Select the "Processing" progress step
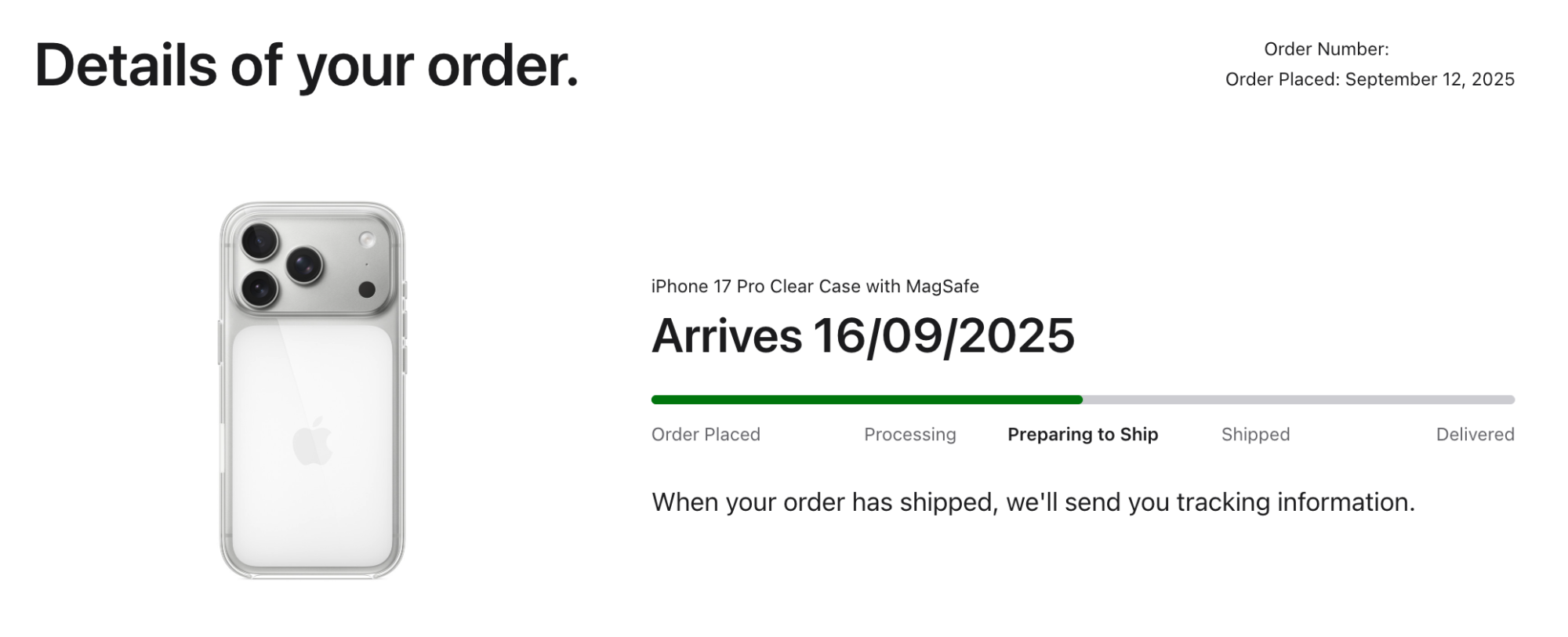The width and height of the screenshot is (1568, 637). [909, 435]
